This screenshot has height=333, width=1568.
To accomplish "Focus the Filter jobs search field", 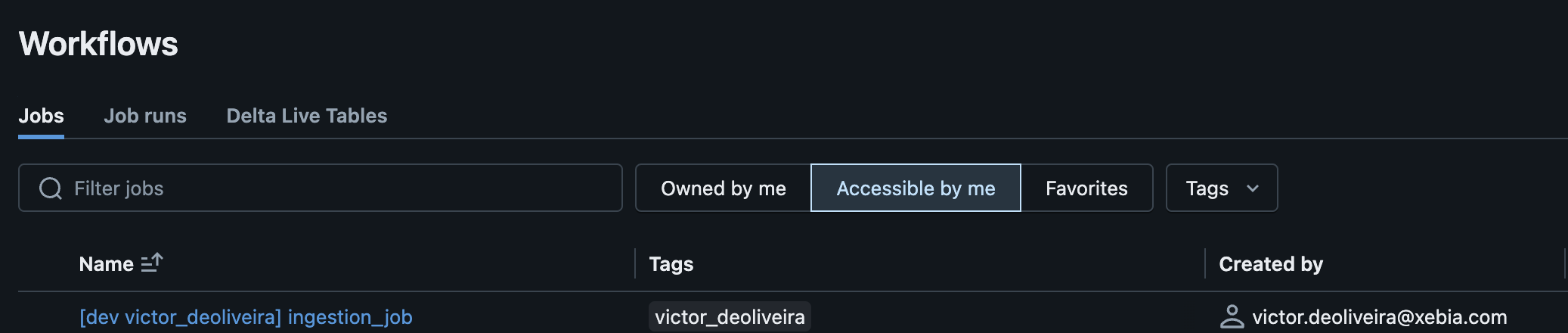I will pyautogui.click(x=321, y=188).
